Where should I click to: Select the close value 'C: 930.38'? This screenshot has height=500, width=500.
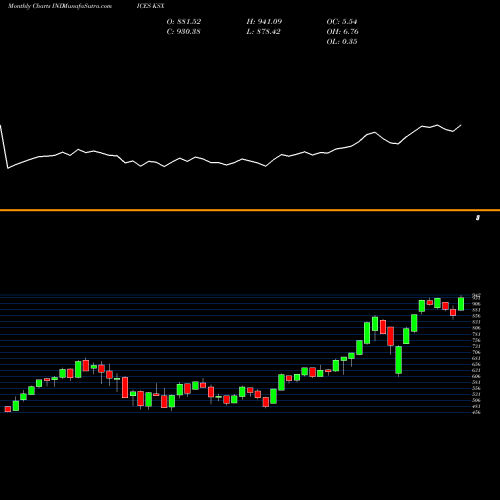183,32
